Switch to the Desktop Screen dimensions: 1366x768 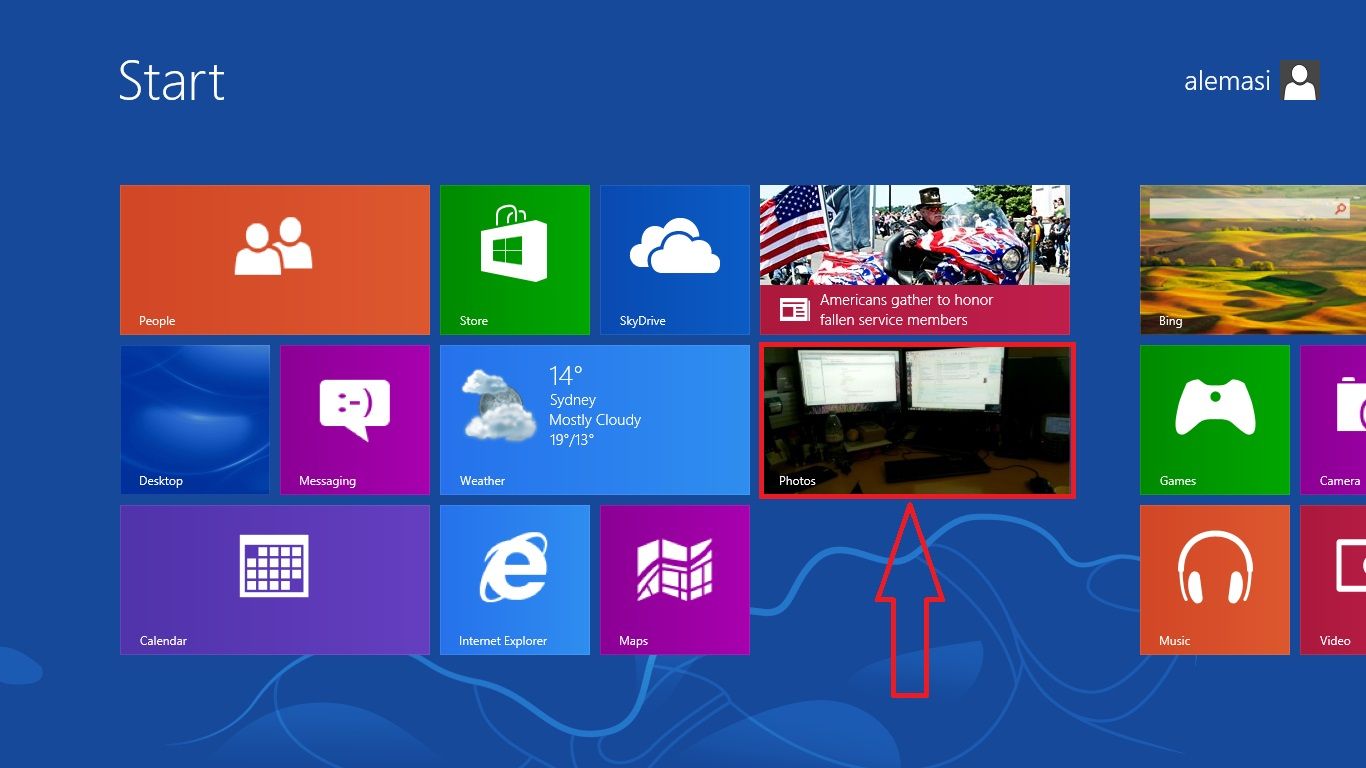coord(195,418)
